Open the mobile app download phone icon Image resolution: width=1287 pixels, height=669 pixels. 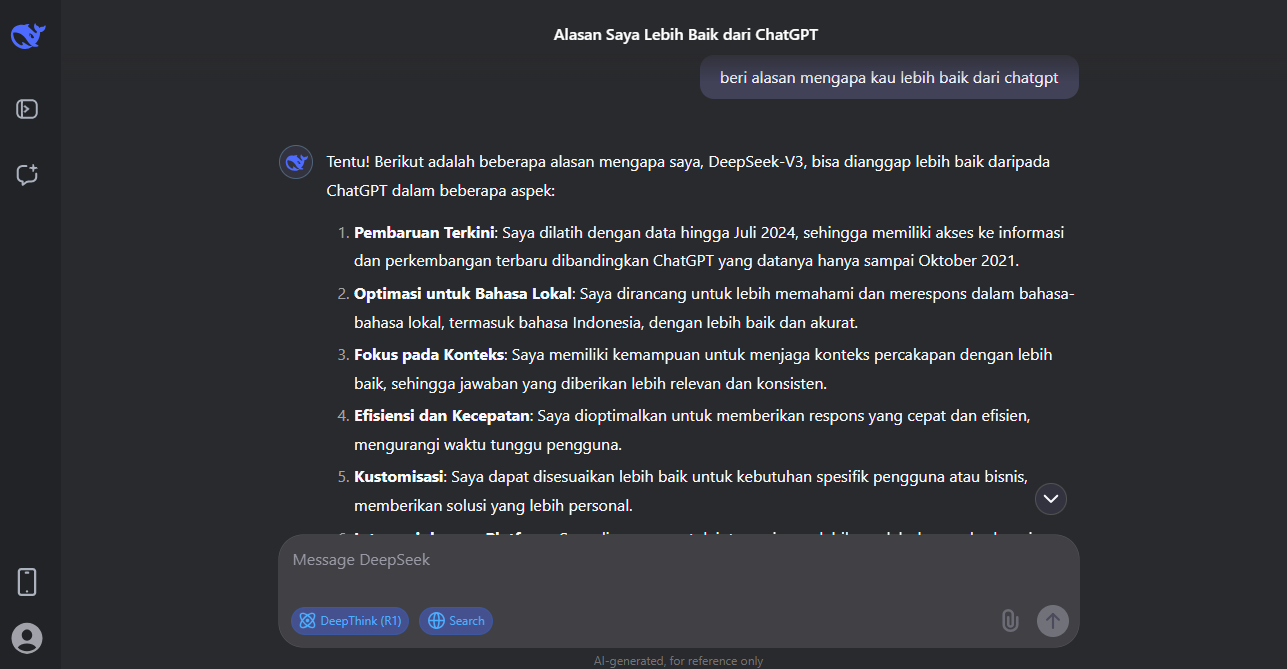tap(27, 582)
